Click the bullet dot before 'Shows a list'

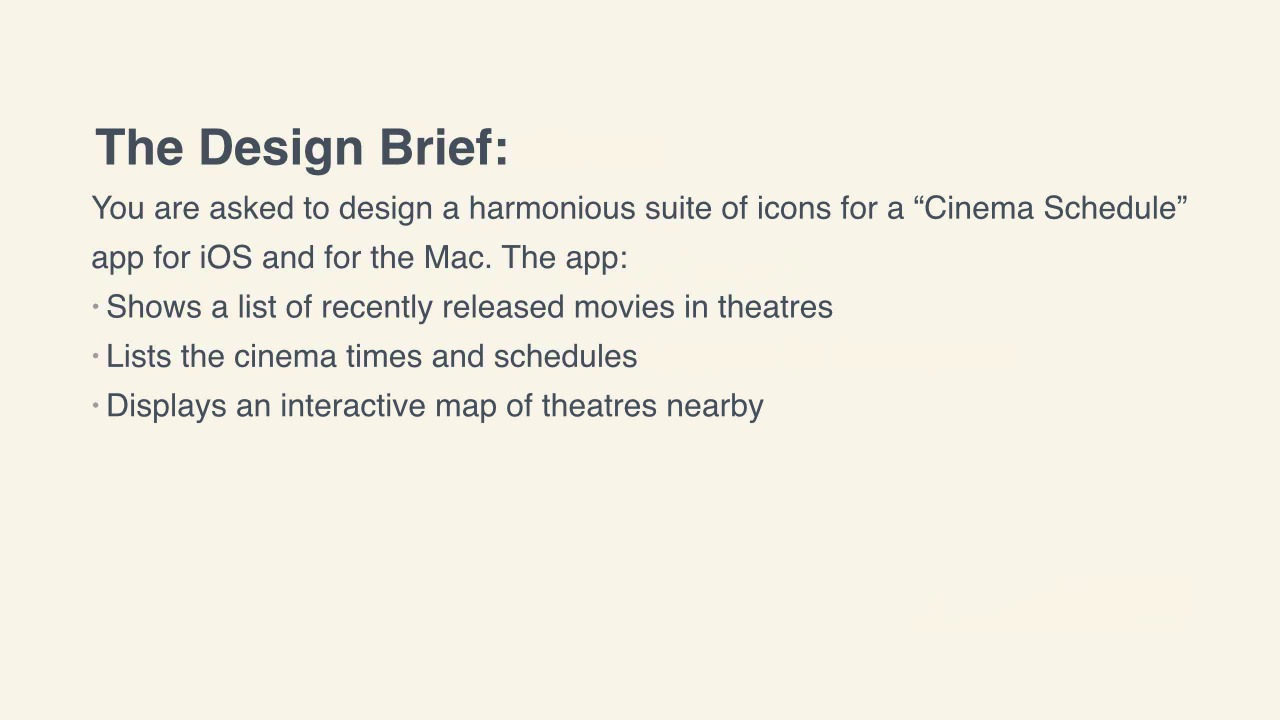coord(96,306)
